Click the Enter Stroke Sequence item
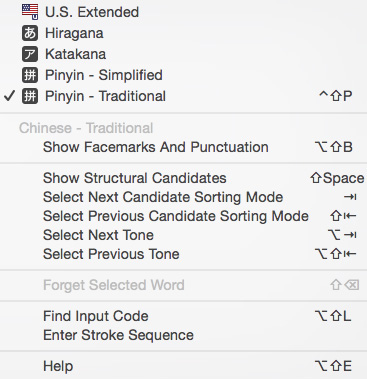This screenshot has height=379, width=367. [183, 335]
